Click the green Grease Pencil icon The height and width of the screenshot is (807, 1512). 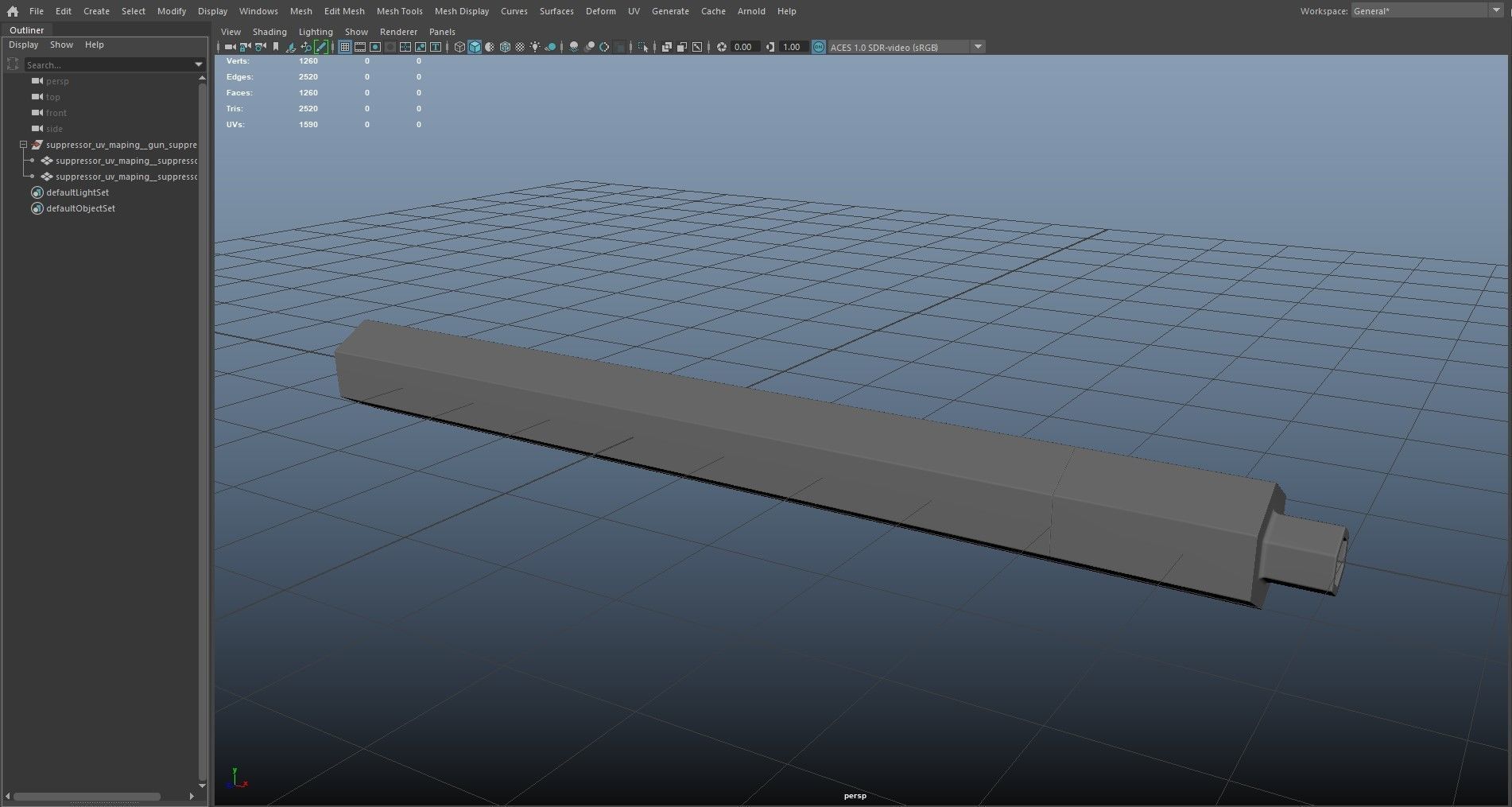click(321, 47)
